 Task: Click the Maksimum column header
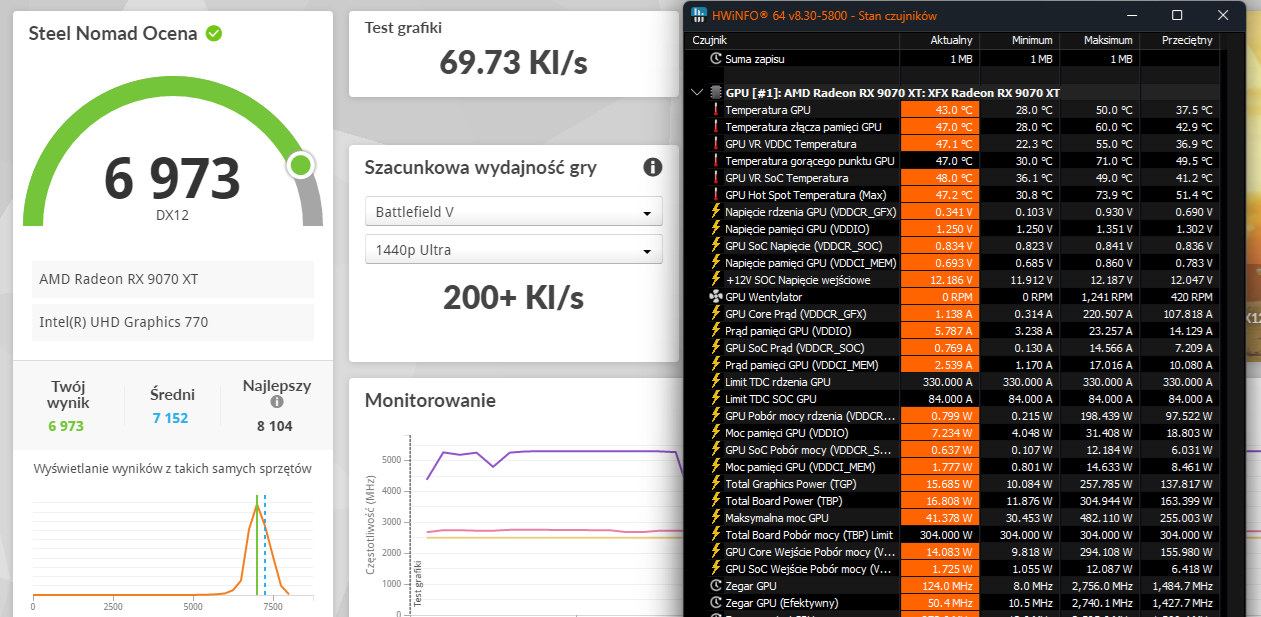click(1099, 41)
